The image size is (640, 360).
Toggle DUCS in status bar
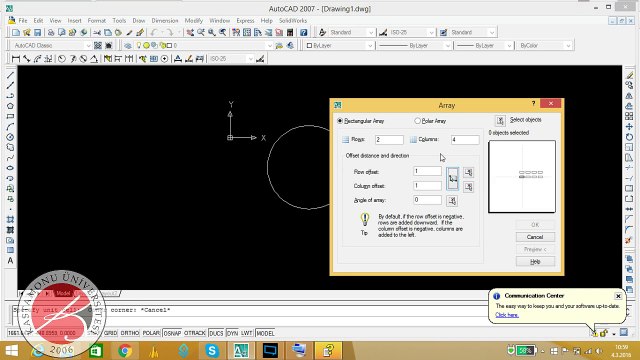[x=216, y=333]
